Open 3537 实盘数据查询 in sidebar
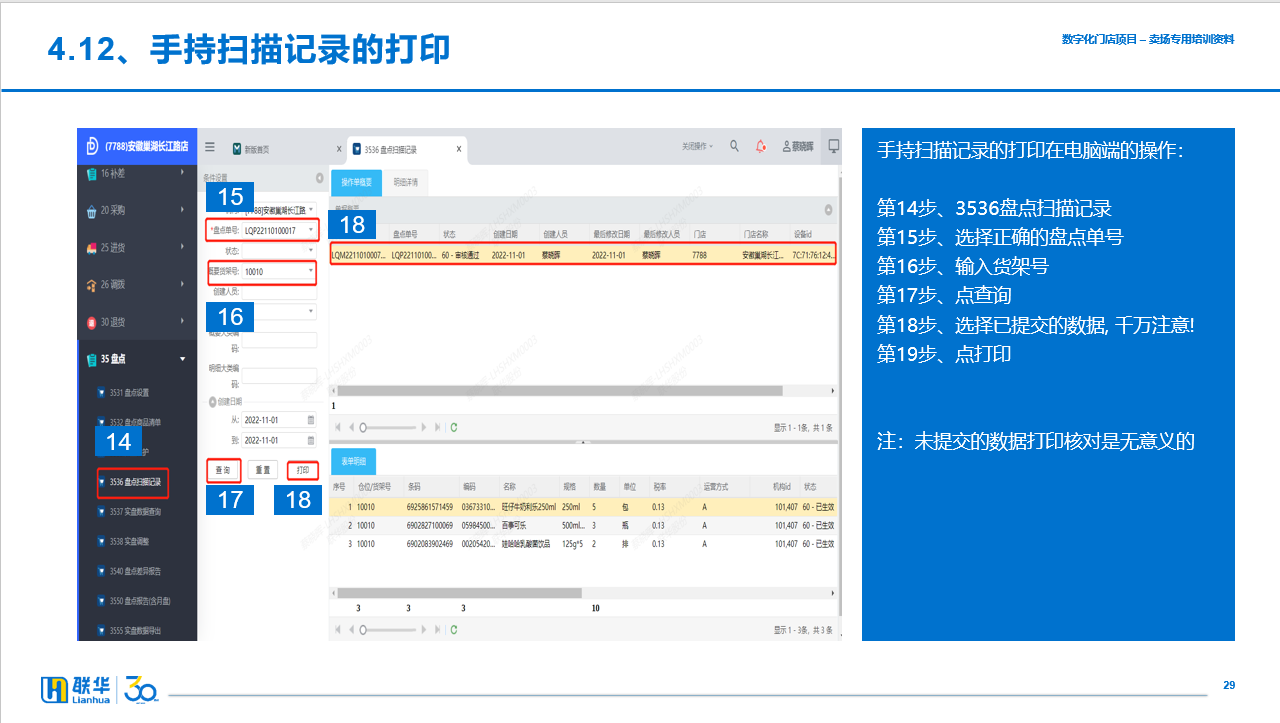 point(135,512)
